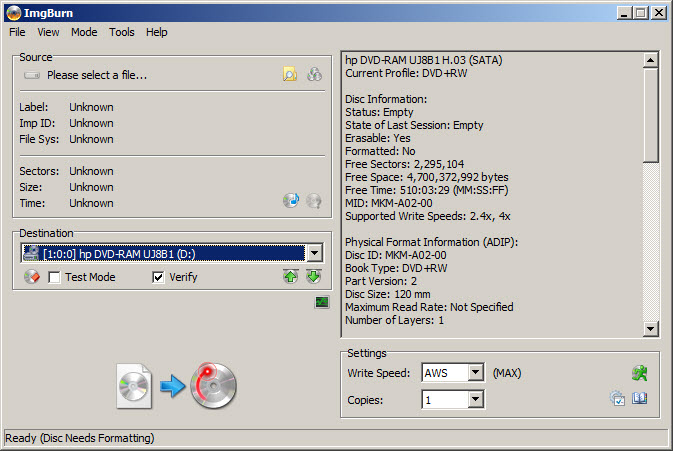The width and height of the screenshot is (673, 451).
Task: Click the 'Imp ID:' label
Action: point(37,123)
